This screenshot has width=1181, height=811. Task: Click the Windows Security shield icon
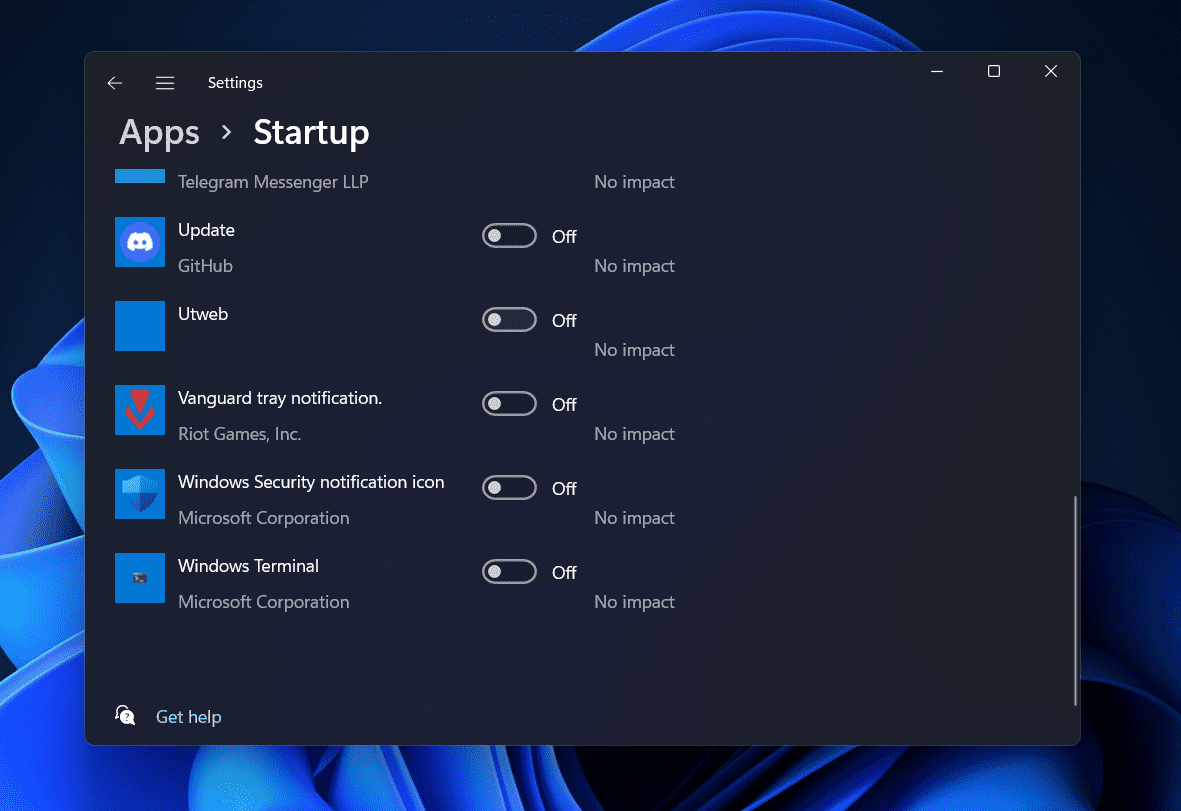pos(140,494)
